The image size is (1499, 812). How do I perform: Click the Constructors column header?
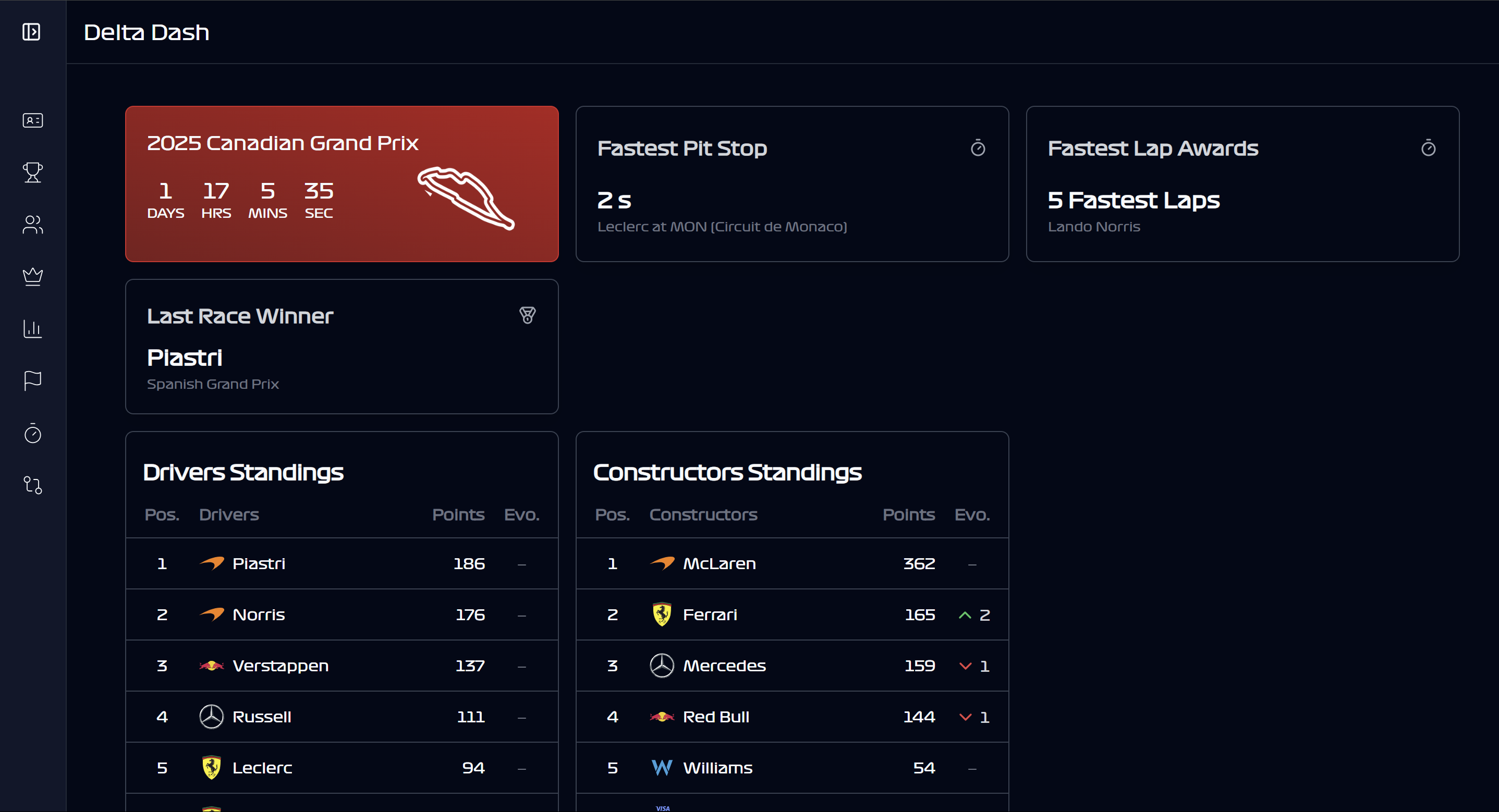(x=703, y=515)
